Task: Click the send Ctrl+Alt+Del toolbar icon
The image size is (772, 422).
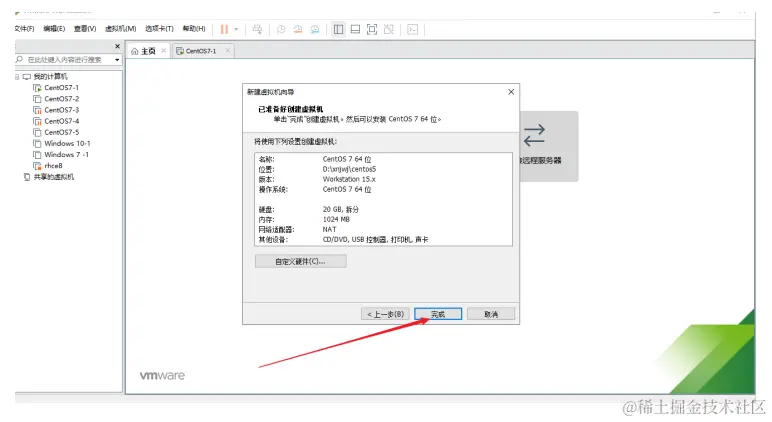Action: point(257,30)
